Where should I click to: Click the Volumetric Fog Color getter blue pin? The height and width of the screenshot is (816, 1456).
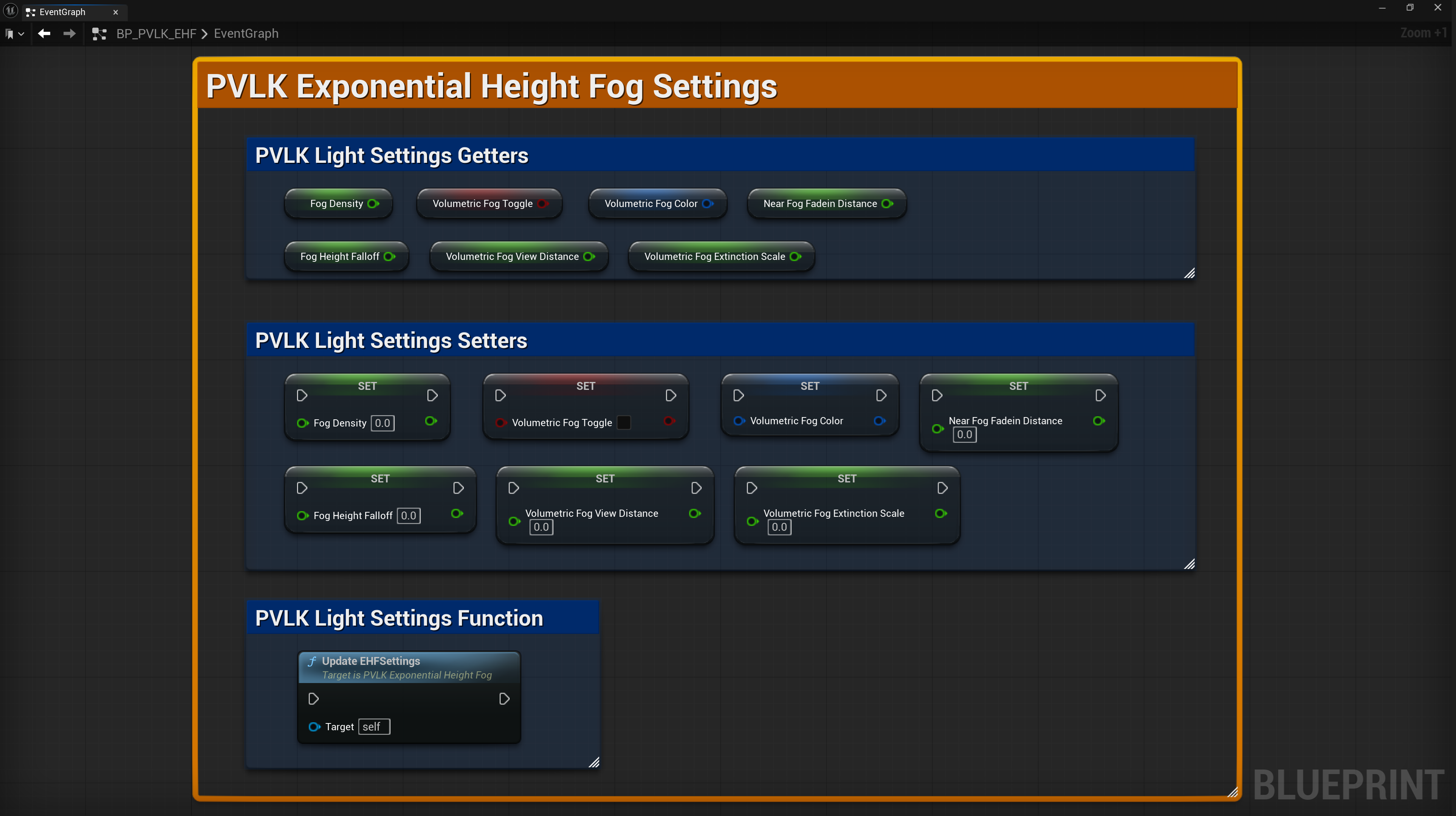(708, 204)
